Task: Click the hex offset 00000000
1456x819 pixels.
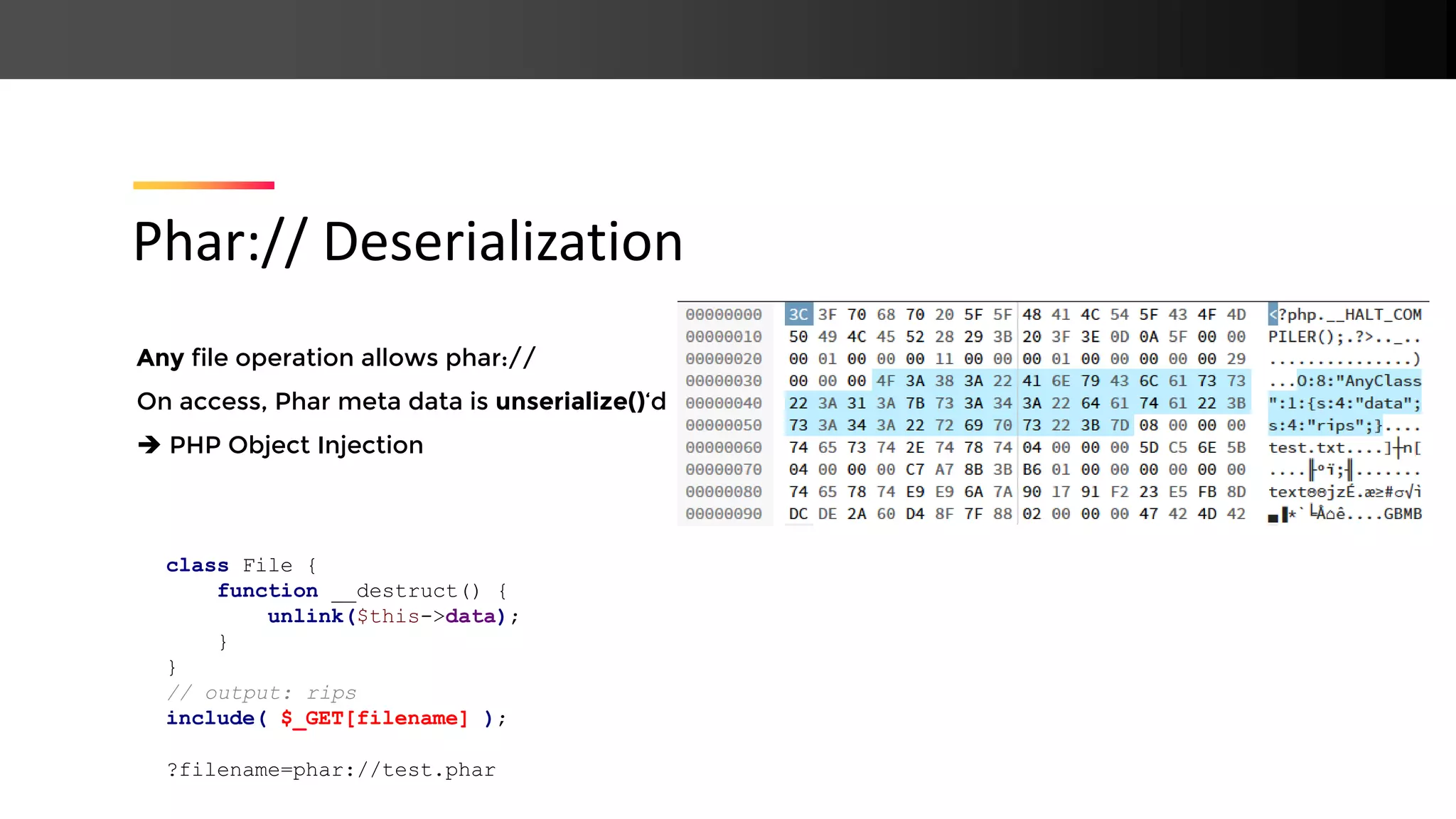Action: 724,314
